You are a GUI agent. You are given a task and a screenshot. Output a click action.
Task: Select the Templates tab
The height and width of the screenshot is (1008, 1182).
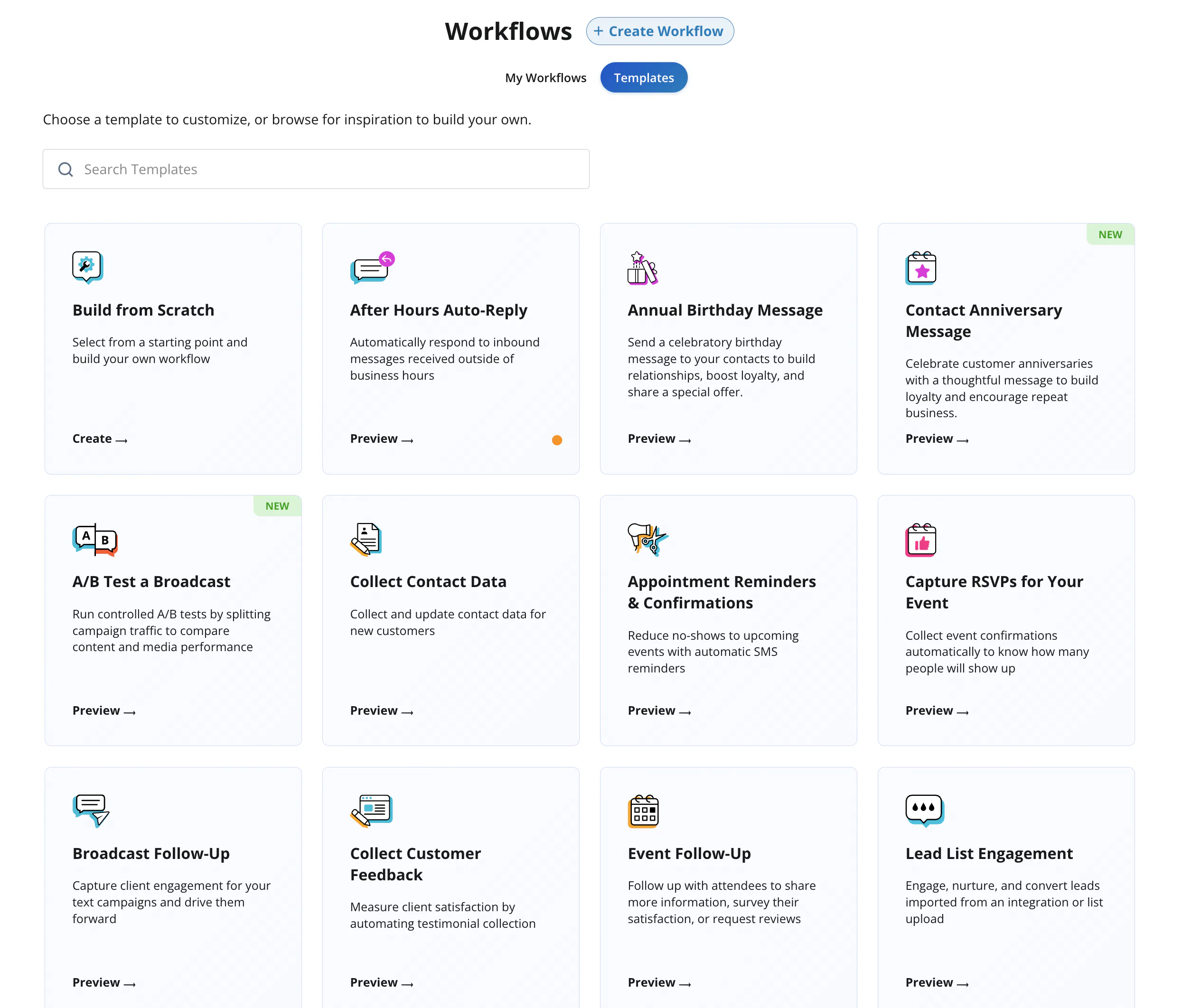click(644, 77)
